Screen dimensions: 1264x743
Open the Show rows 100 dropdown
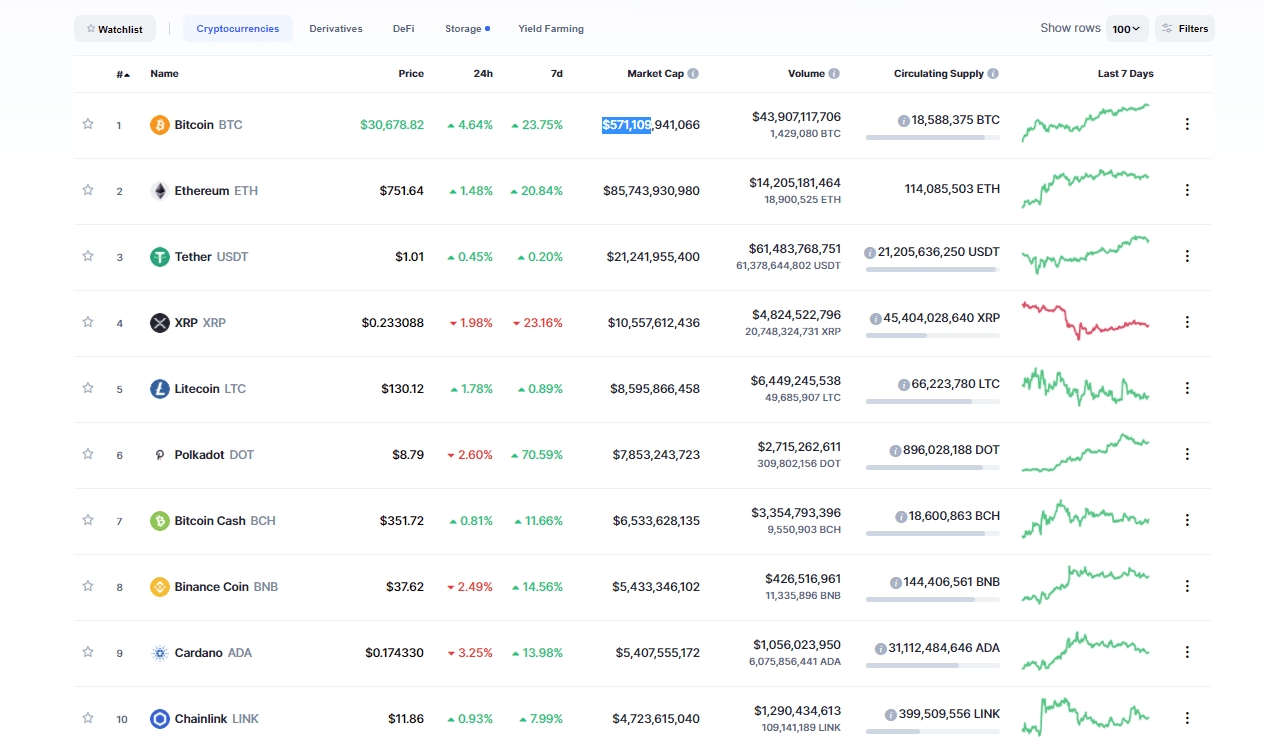(x=1127, y=29)
